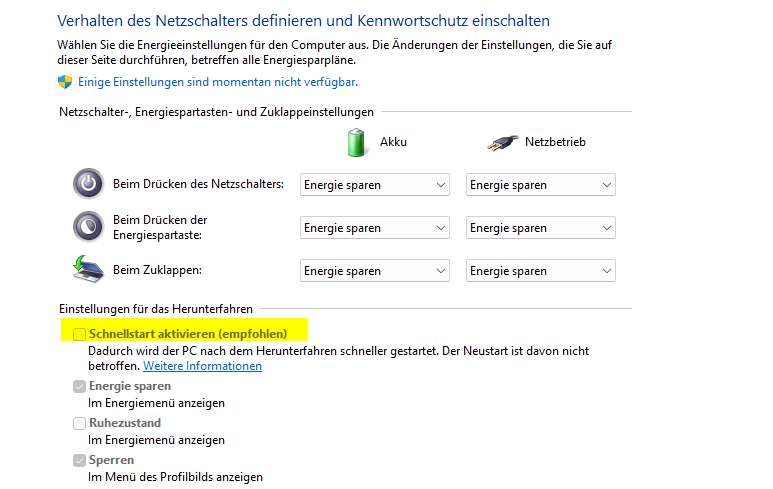Open Netzschalter dropdown for Netzbetrieb
Viewport: 773px width, 489px height.
[x=540, y=185]
